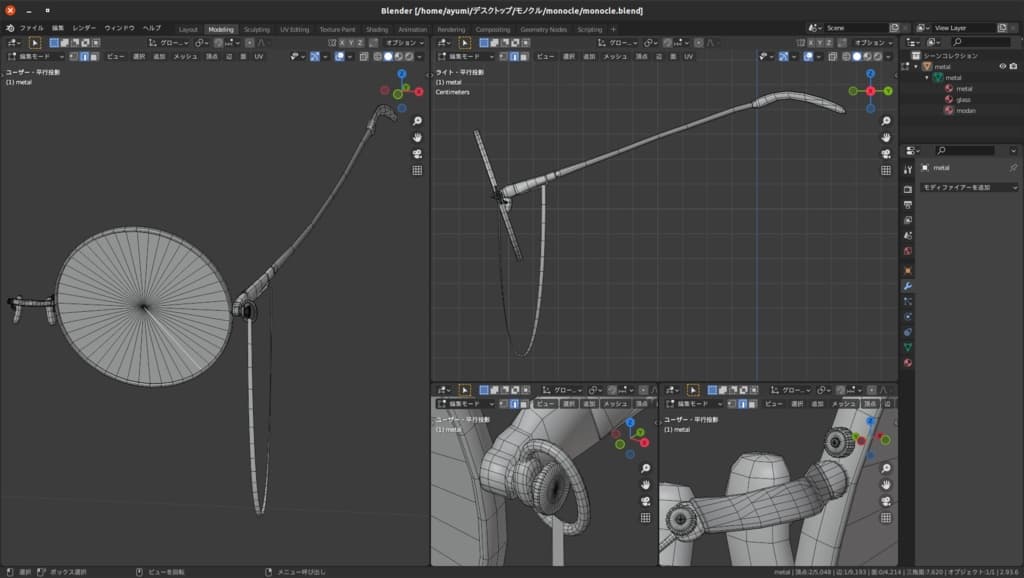Toggle render camera icon for the metal object
1024x578 pixels.
[1013, 66]
